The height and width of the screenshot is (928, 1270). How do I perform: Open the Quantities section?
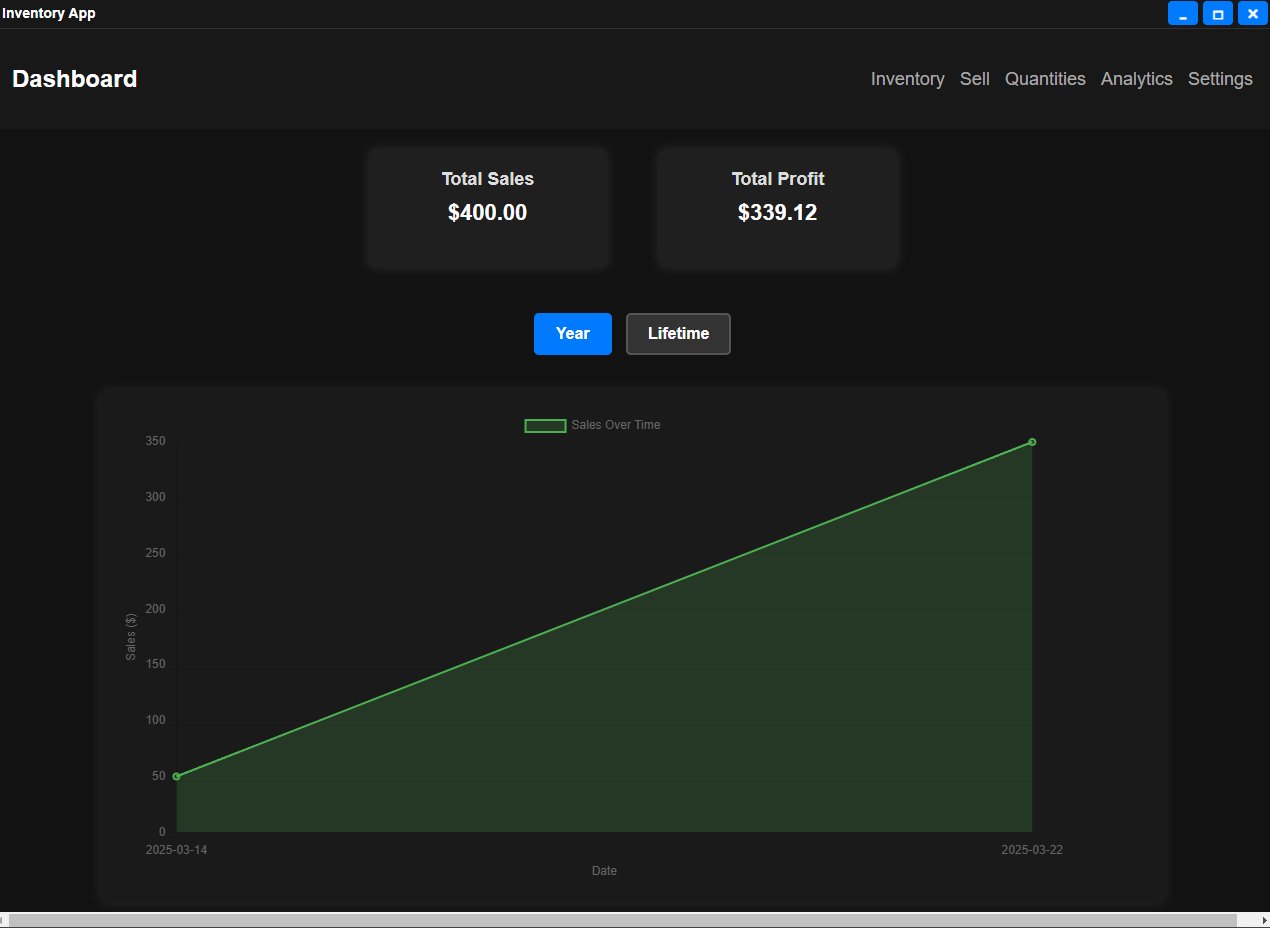point(1045,78)
